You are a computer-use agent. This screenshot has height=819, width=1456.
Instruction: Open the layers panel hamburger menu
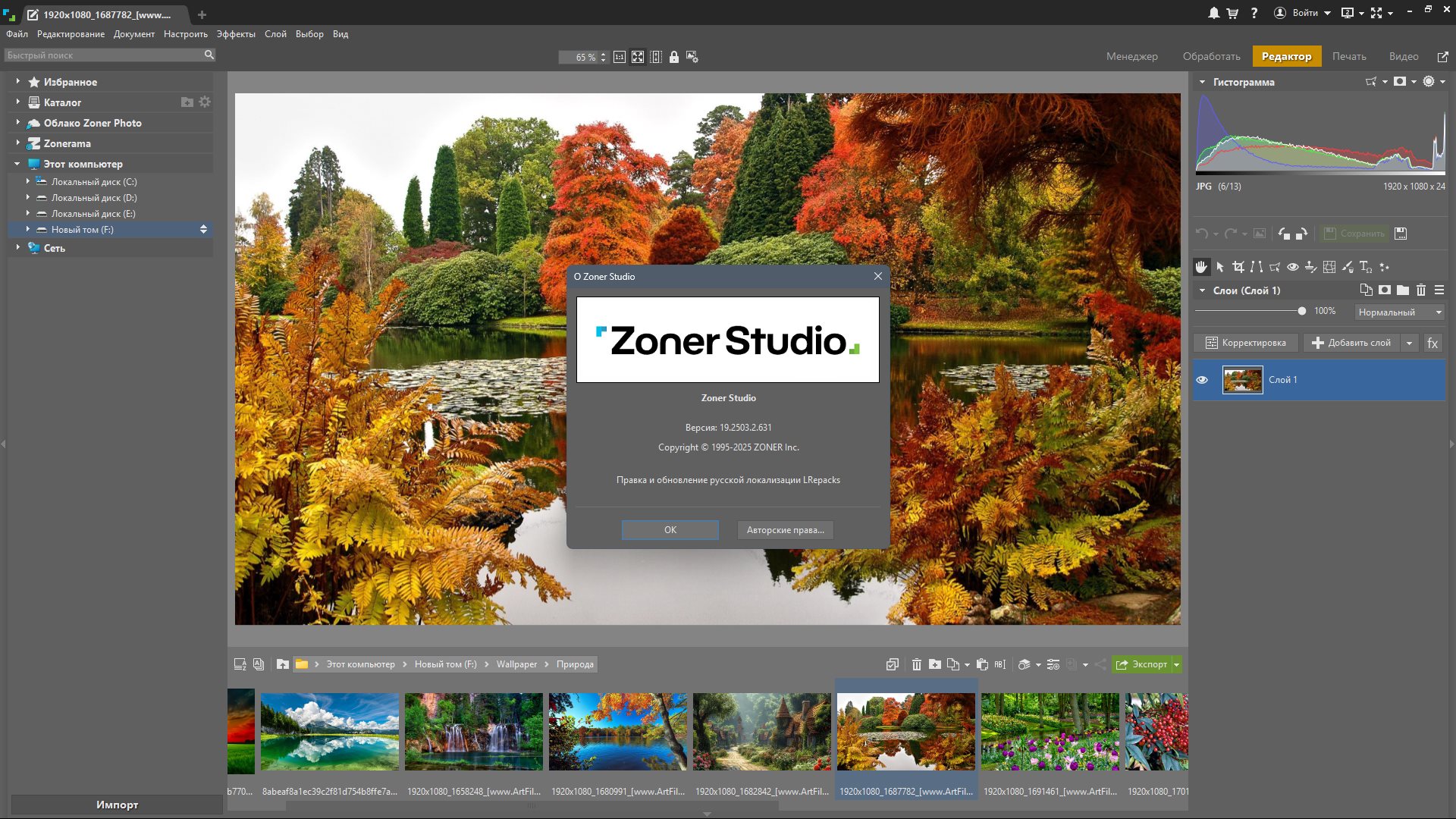click(x=1439, y=290)
